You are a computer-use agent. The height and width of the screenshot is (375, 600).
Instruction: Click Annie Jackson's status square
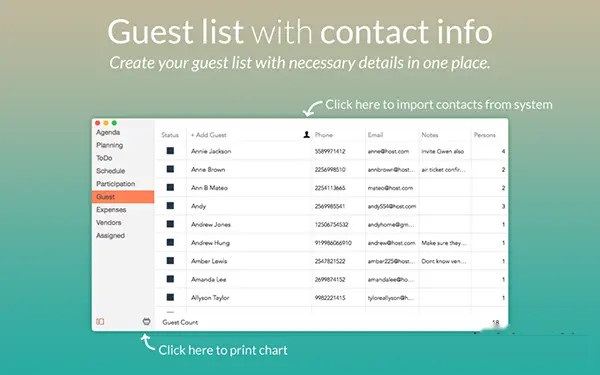pyautogui.click(x=170, y=151)
